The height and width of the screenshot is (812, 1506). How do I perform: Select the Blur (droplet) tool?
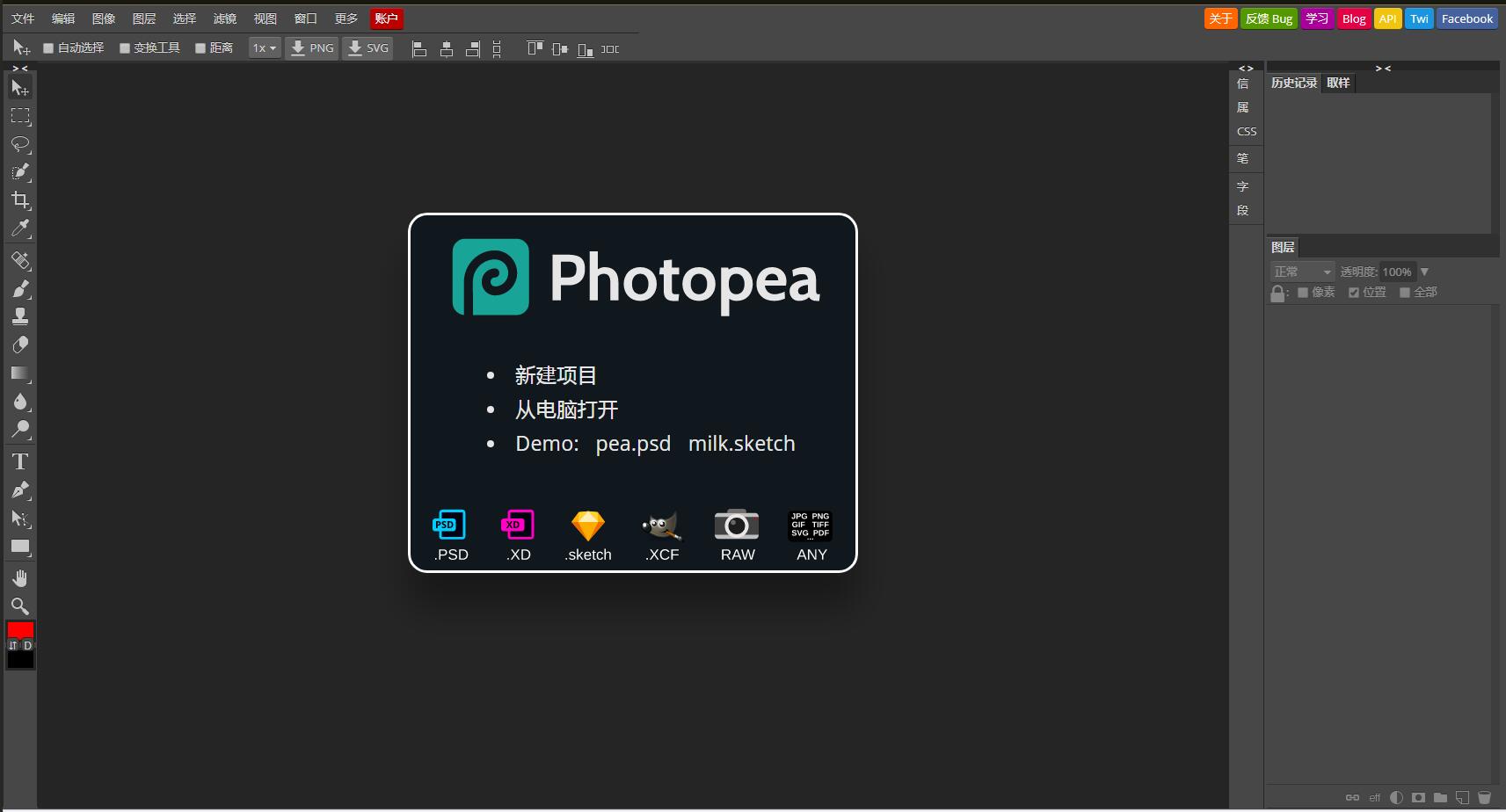(19, 401)
